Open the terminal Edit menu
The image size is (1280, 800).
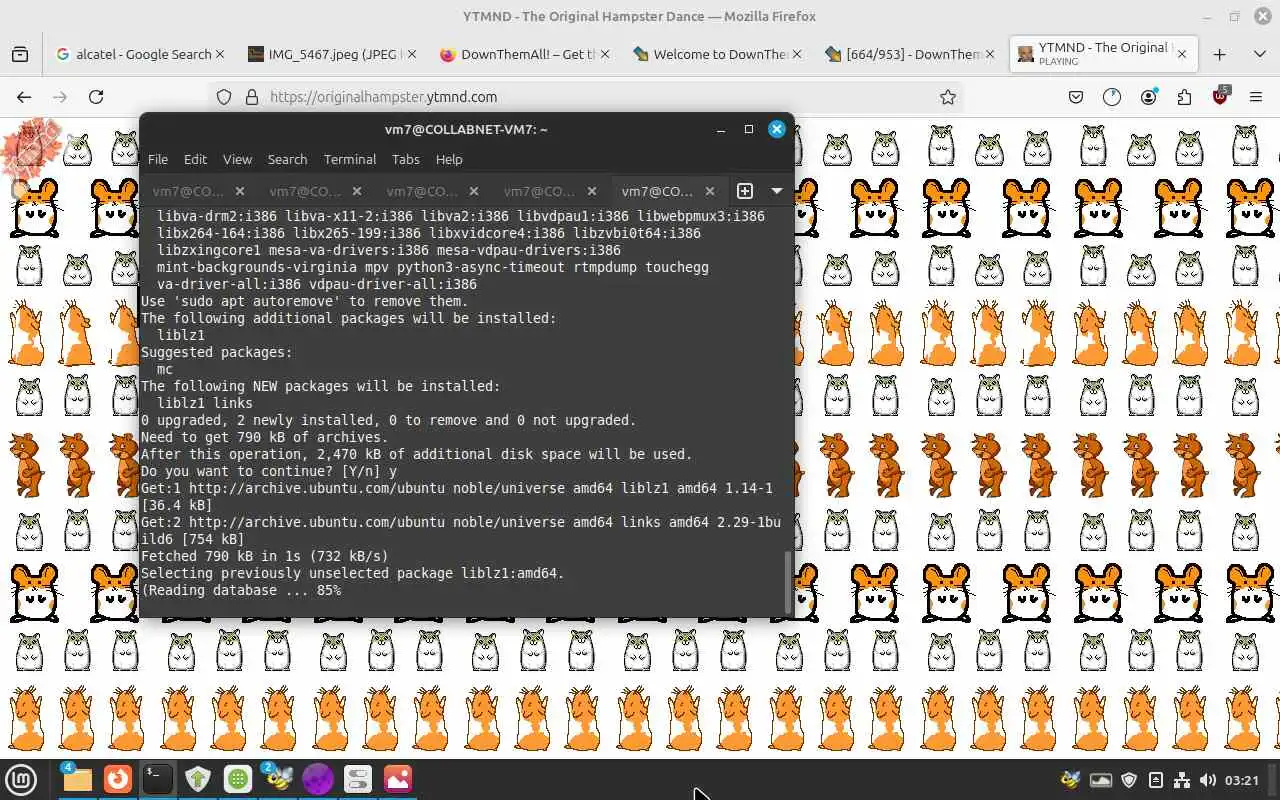(x=195, y=159)
